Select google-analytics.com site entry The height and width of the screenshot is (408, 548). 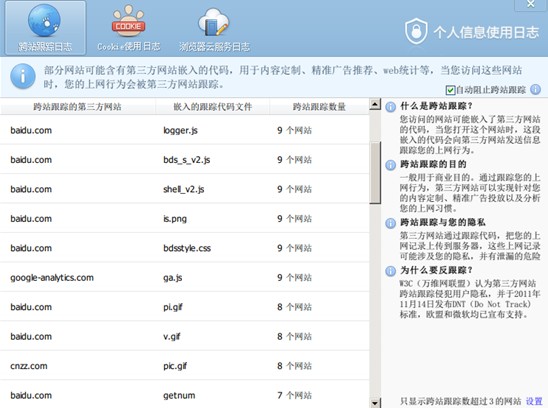(52, 278)
